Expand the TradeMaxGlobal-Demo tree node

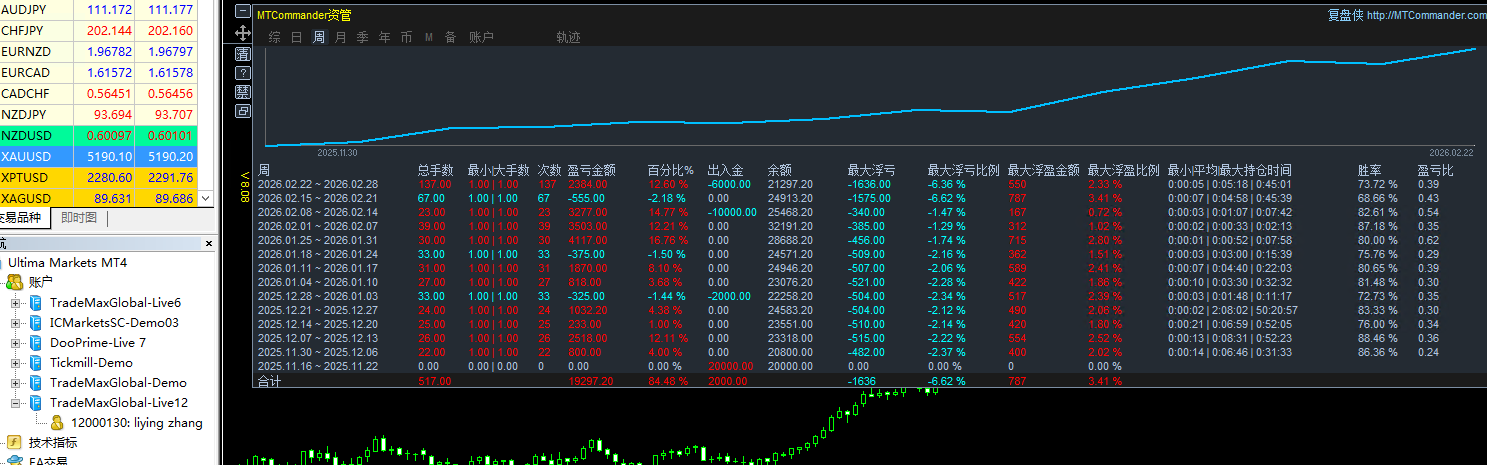click(16, 383)
